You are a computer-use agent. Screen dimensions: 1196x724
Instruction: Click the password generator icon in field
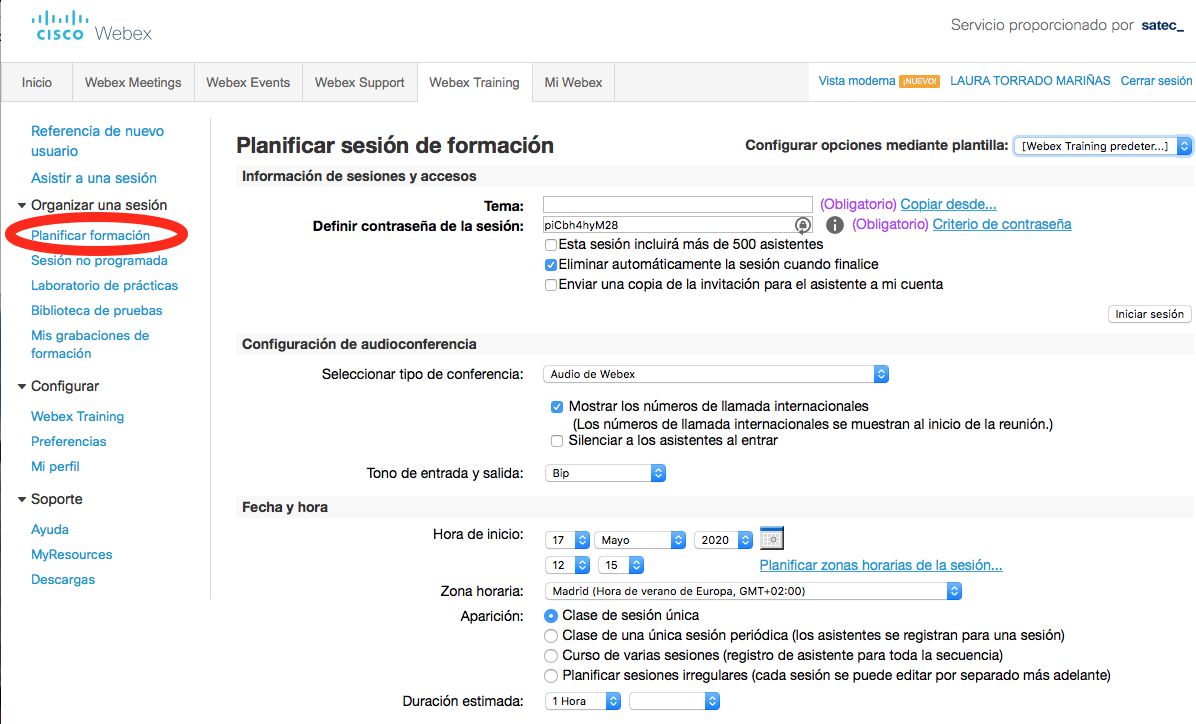(x=802, y=225)
